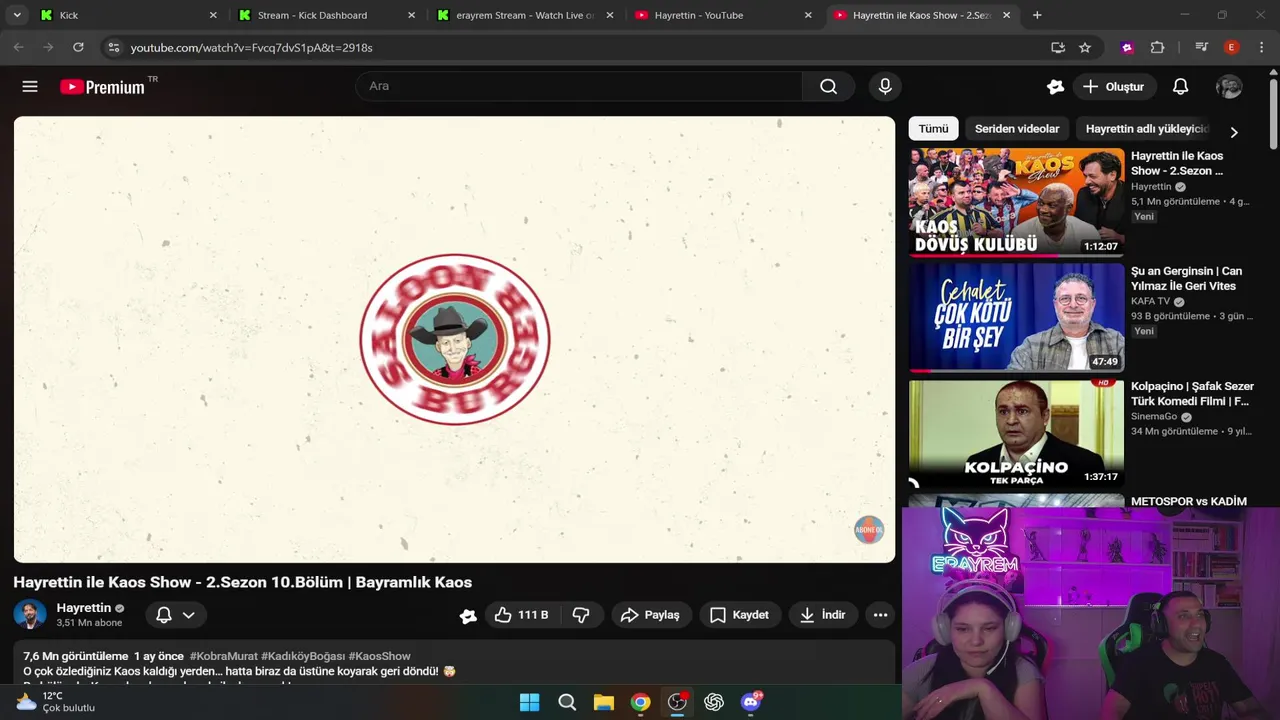1280x720 pixels.
Task: Switch to erayrem Stream Watch Live tab
Action: 524,15
